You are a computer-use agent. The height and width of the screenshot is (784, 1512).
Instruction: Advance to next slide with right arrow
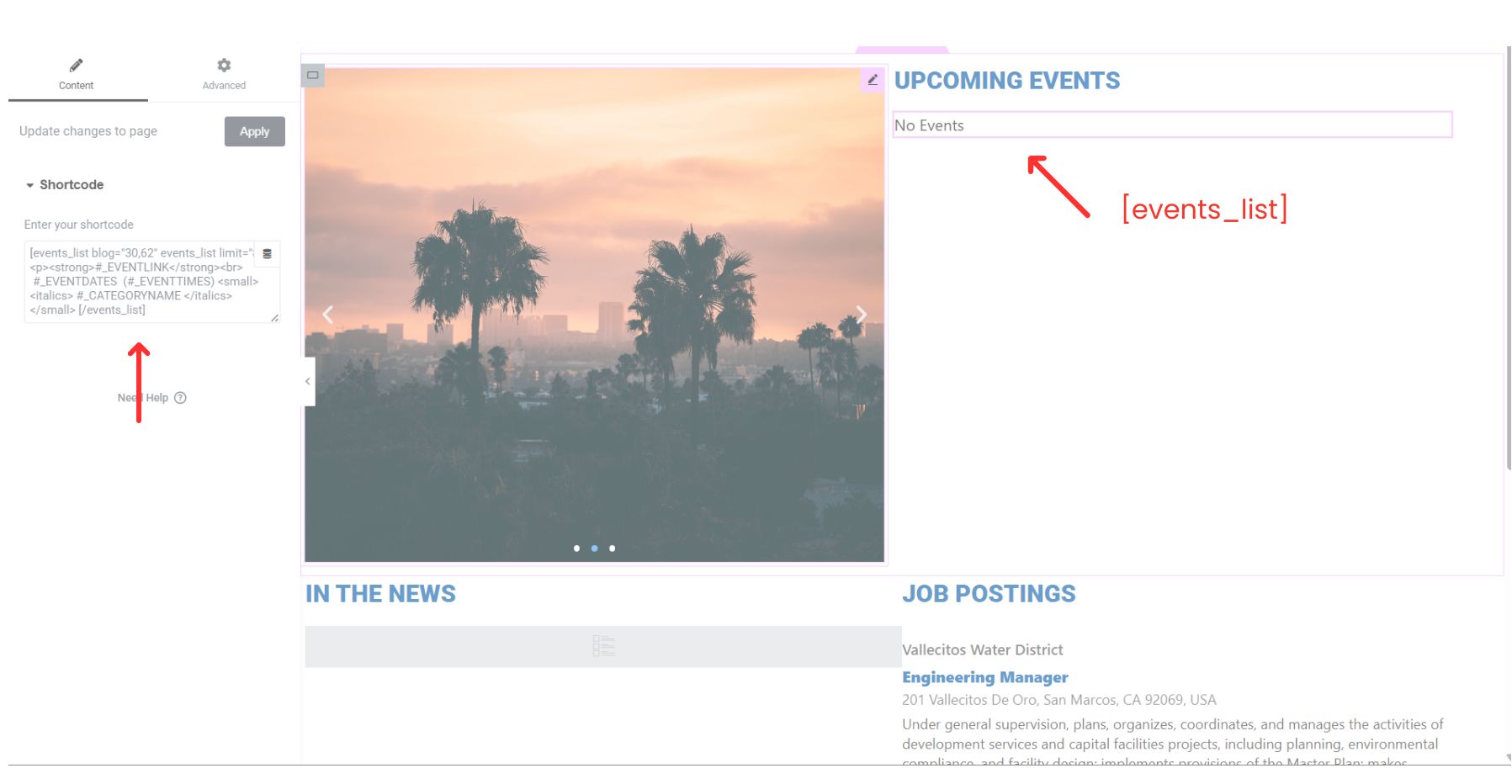coord(861,315)
